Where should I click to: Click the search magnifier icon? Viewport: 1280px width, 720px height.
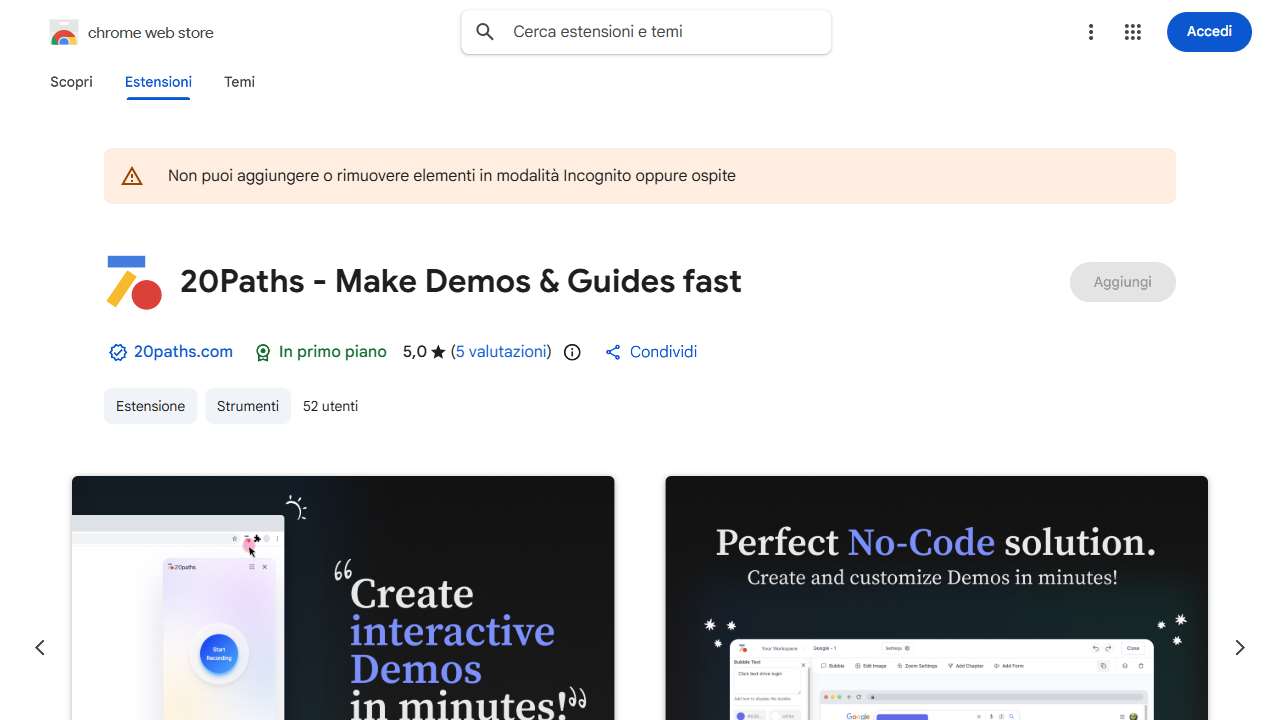tap(485, 32)
